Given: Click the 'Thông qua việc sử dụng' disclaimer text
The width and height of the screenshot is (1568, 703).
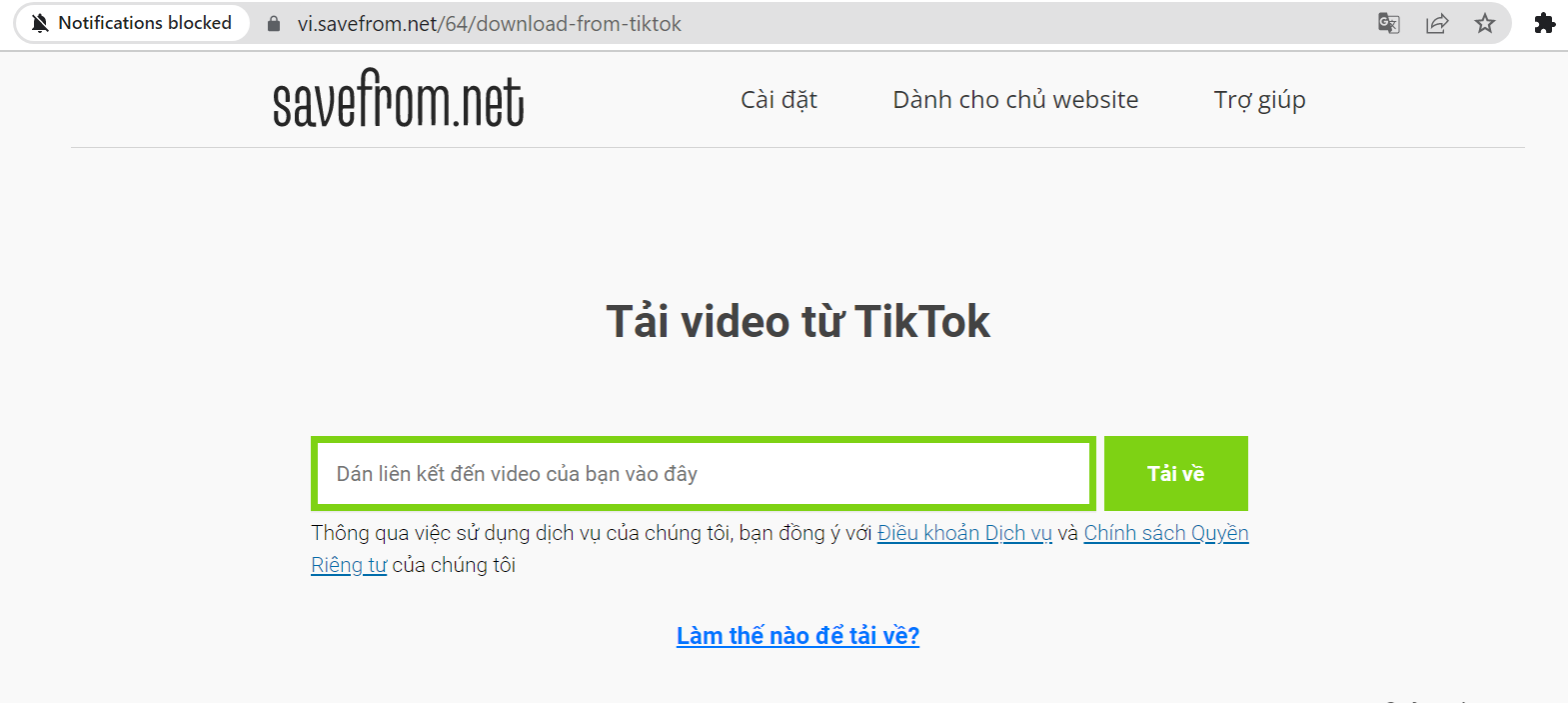Looking at the screenshot, I should click(x=592, y=533).
